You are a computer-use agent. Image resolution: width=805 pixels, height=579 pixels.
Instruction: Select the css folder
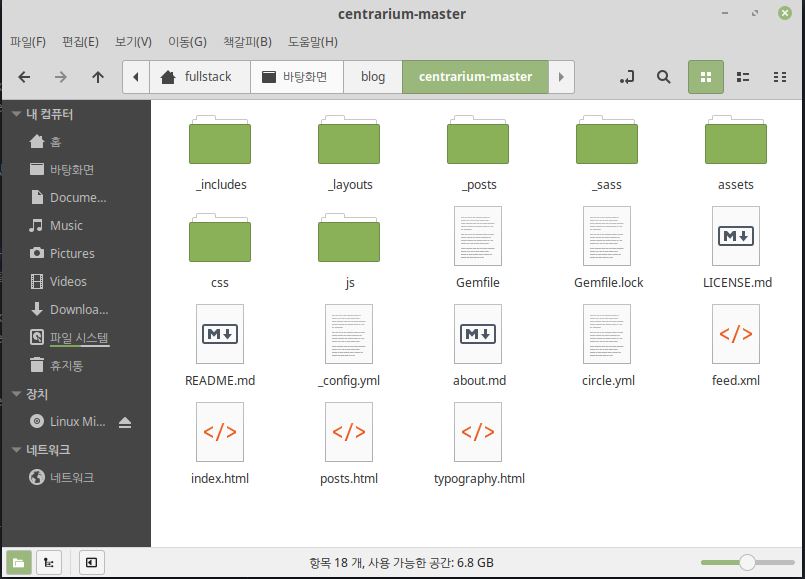click(x=220, y=251)
